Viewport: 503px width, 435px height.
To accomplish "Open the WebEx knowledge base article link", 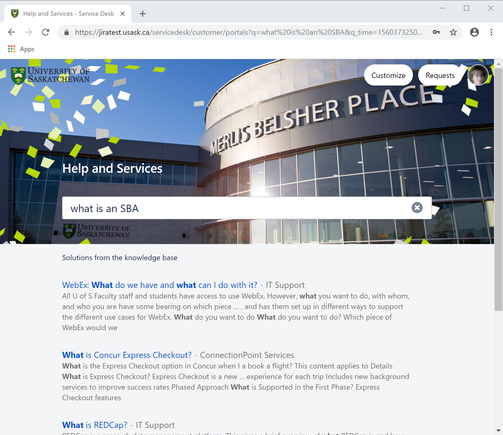I will coord(160,285).
